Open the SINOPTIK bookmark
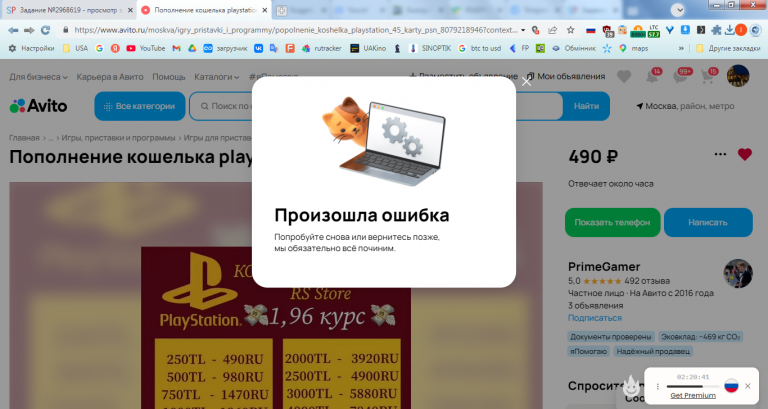The width and height of the screenshot is (768, 409). 430,48
